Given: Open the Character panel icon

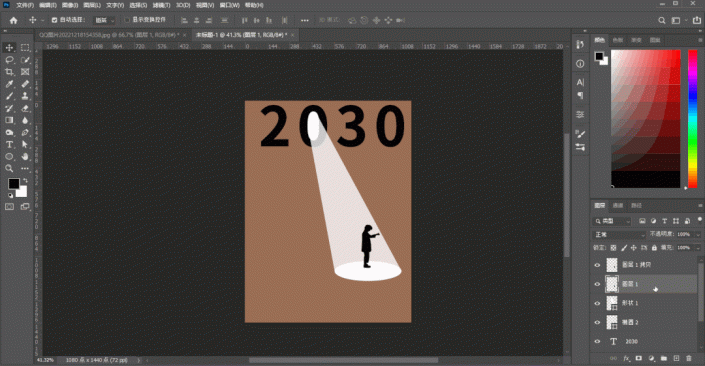Looking at the screenshot, I should 580,82.
